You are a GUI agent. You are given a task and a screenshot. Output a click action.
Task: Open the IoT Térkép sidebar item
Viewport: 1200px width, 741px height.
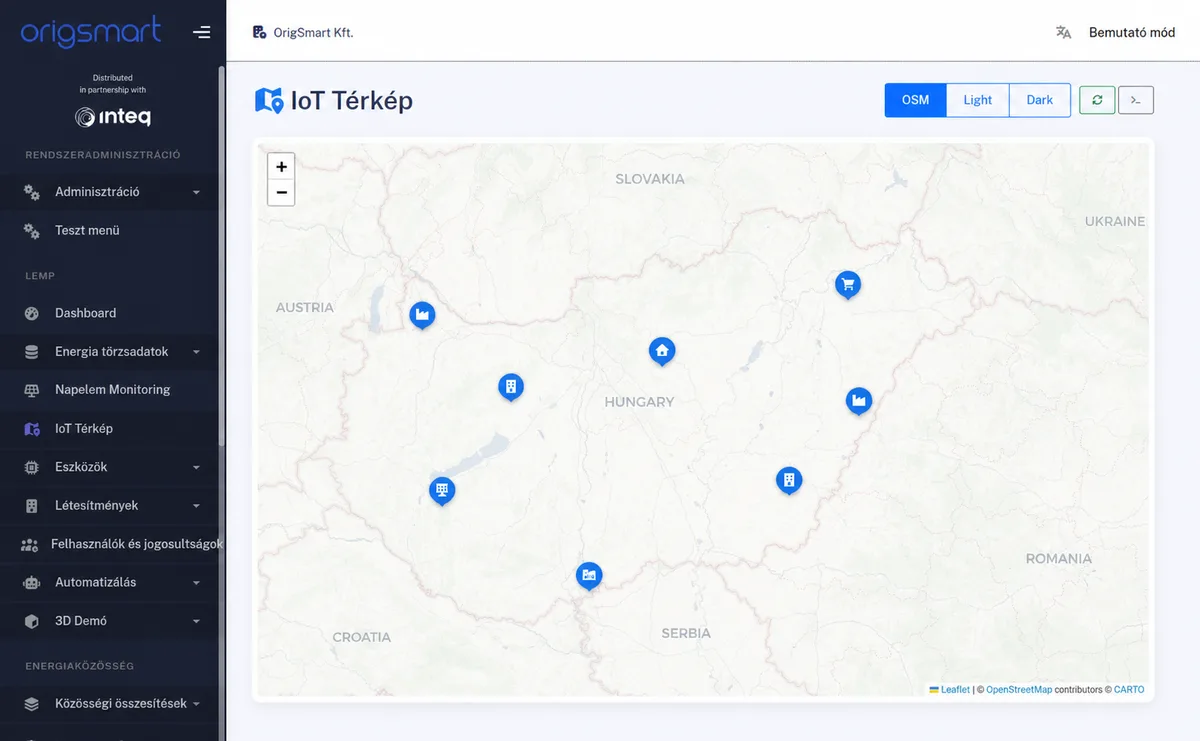pos(110,428)
